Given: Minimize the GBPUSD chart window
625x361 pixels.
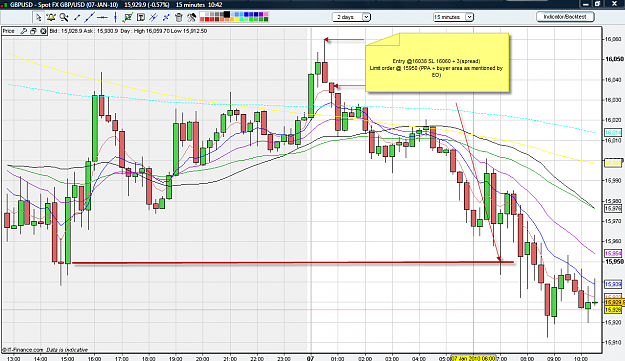Looking at the screenshot, I should (585, 4).
